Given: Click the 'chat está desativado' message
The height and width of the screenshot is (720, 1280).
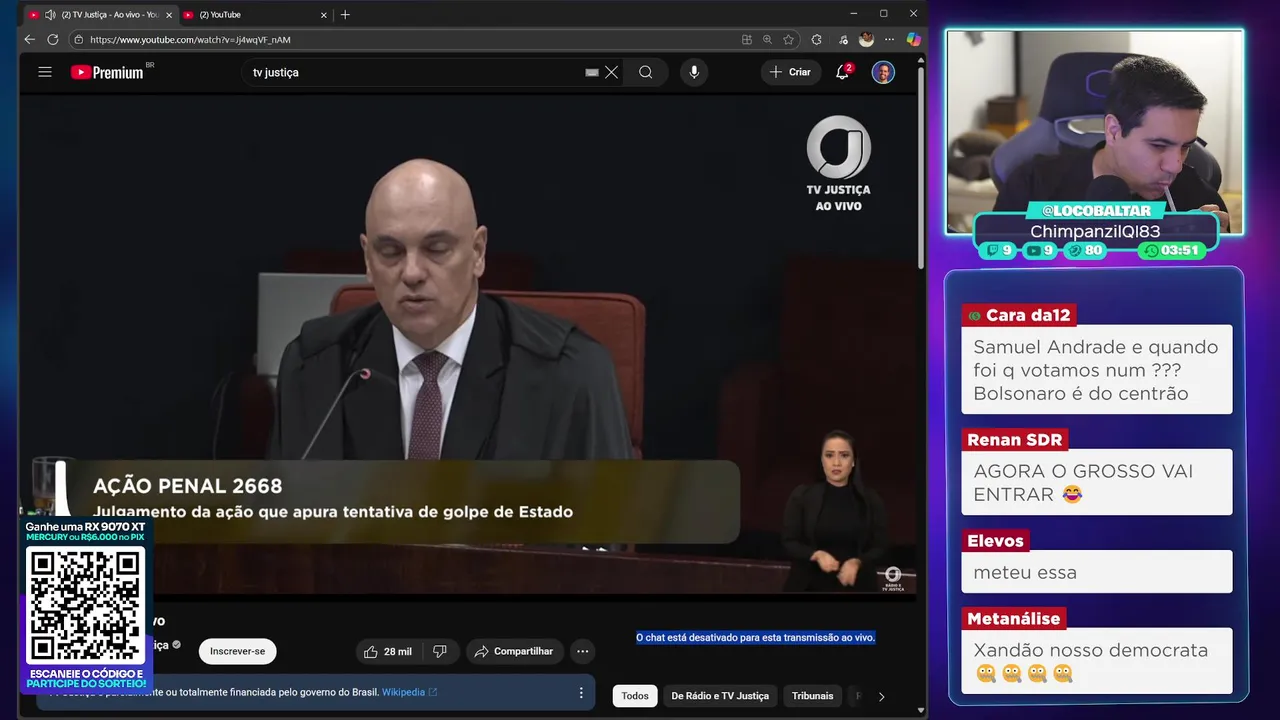Looking at the screenshot, I should pyautogui.click(x=755, y=637).
